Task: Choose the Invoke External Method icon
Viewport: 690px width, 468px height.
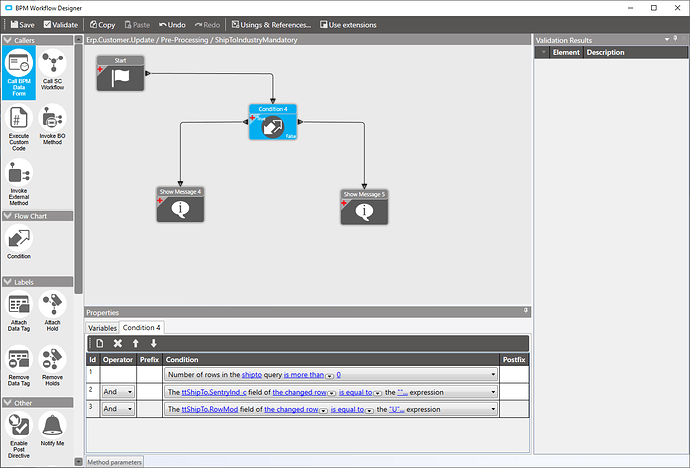Action: [x=19, y=183]
